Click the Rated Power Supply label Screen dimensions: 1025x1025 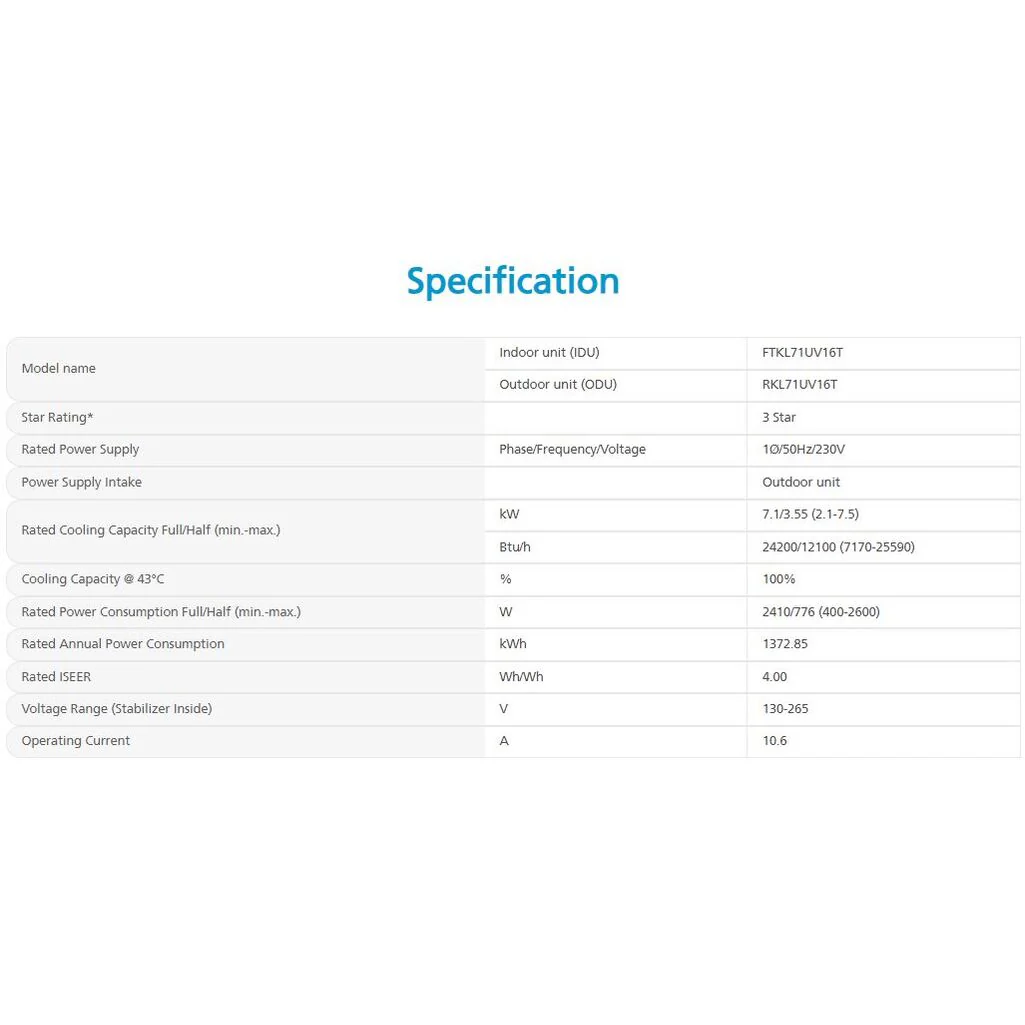pyautogui.click(x=80, y=450)
